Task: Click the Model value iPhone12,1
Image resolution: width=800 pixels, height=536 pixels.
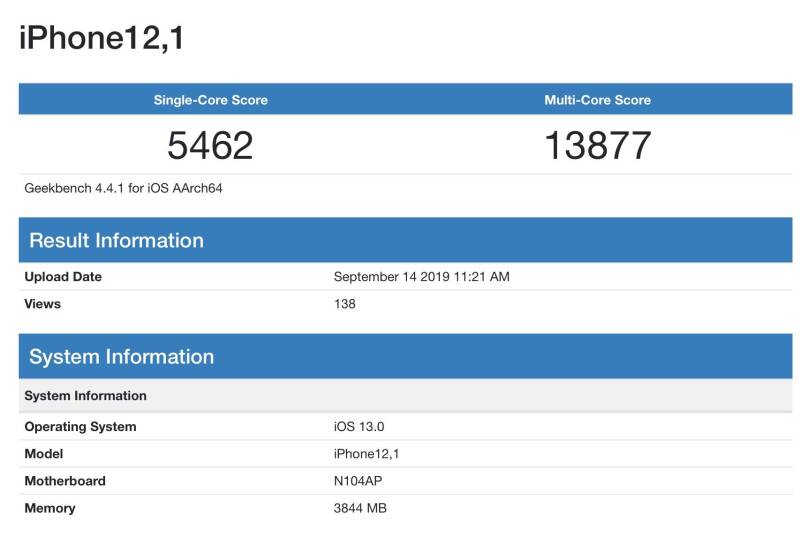Action: point(366,454)
